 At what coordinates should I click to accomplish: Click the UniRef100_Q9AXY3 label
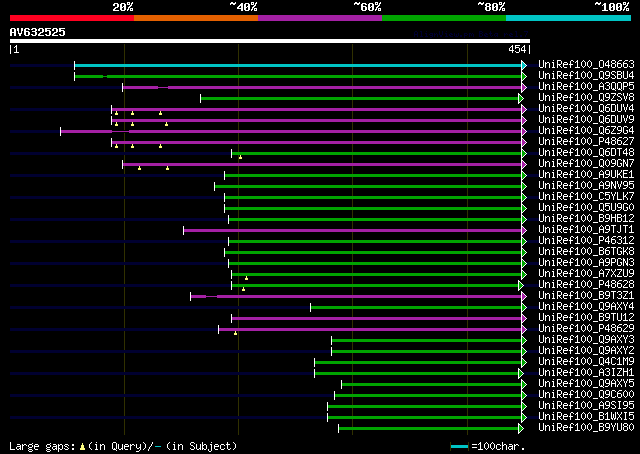coord(586,340)
